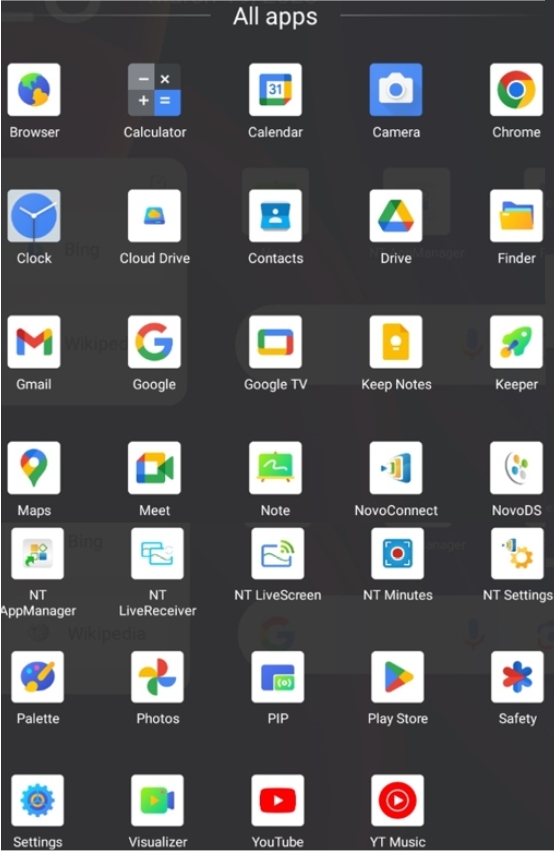Open Google Photos
The height and width of the screenshot is (851, 554).
coord(157,677)
